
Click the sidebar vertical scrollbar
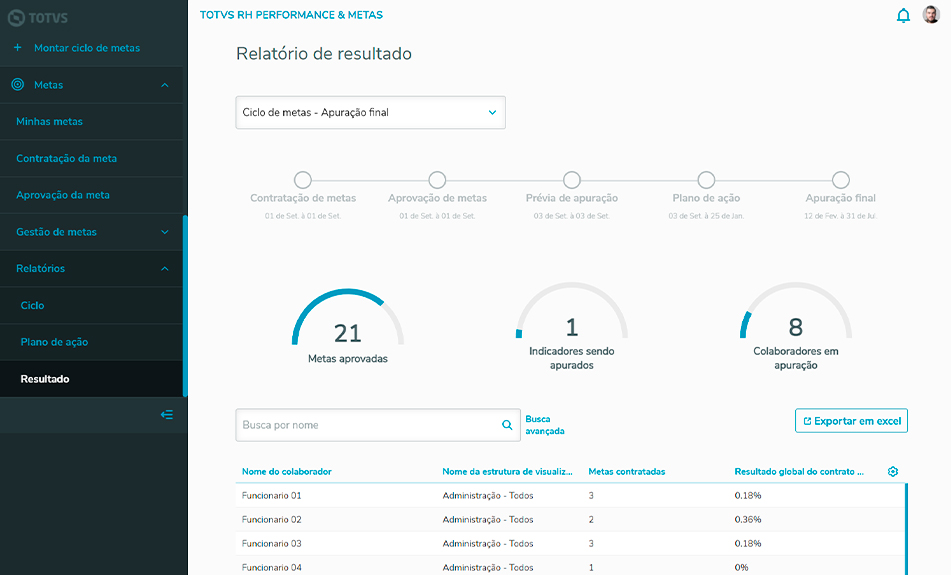(185, 306)
